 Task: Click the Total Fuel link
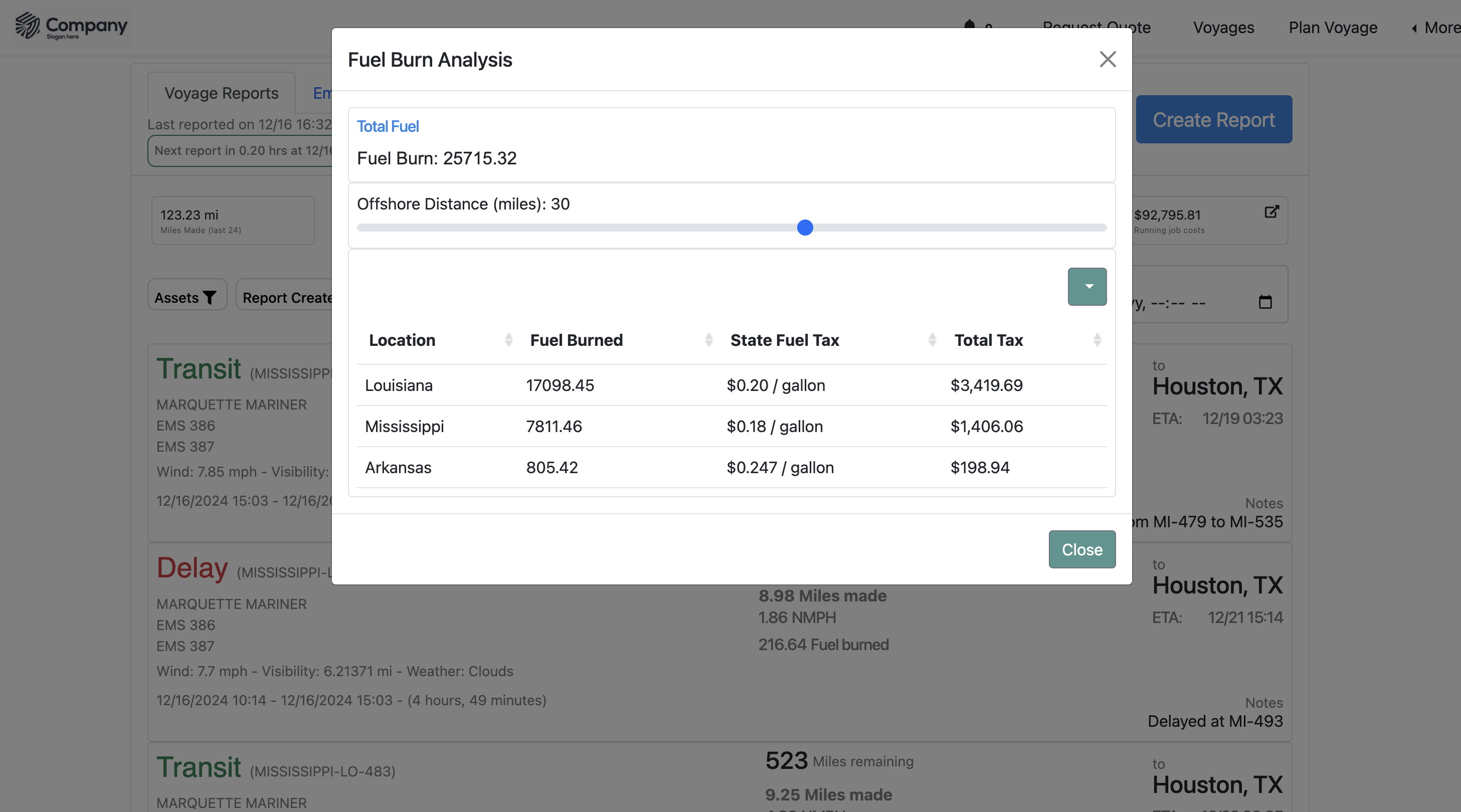[388, 126]
